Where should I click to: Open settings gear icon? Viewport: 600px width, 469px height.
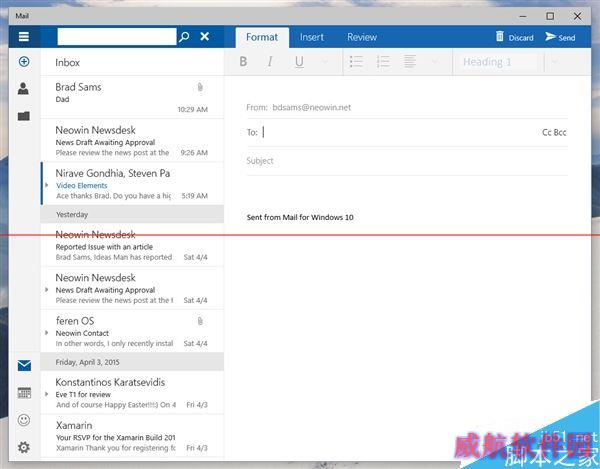pyautogui.click(x=24, y=447)
